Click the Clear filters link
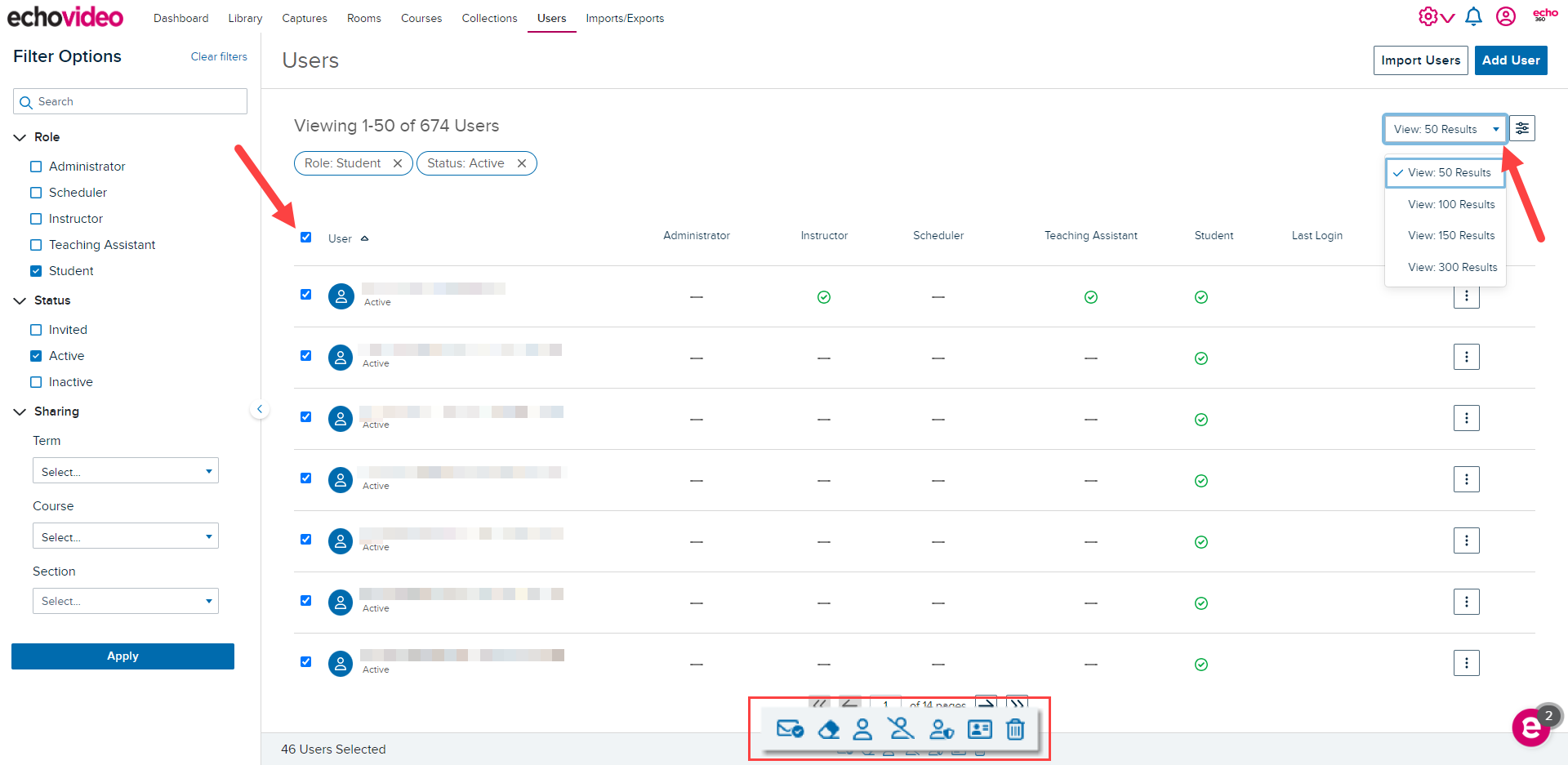This screenshot has height=765, width=1568. [219, 56]
